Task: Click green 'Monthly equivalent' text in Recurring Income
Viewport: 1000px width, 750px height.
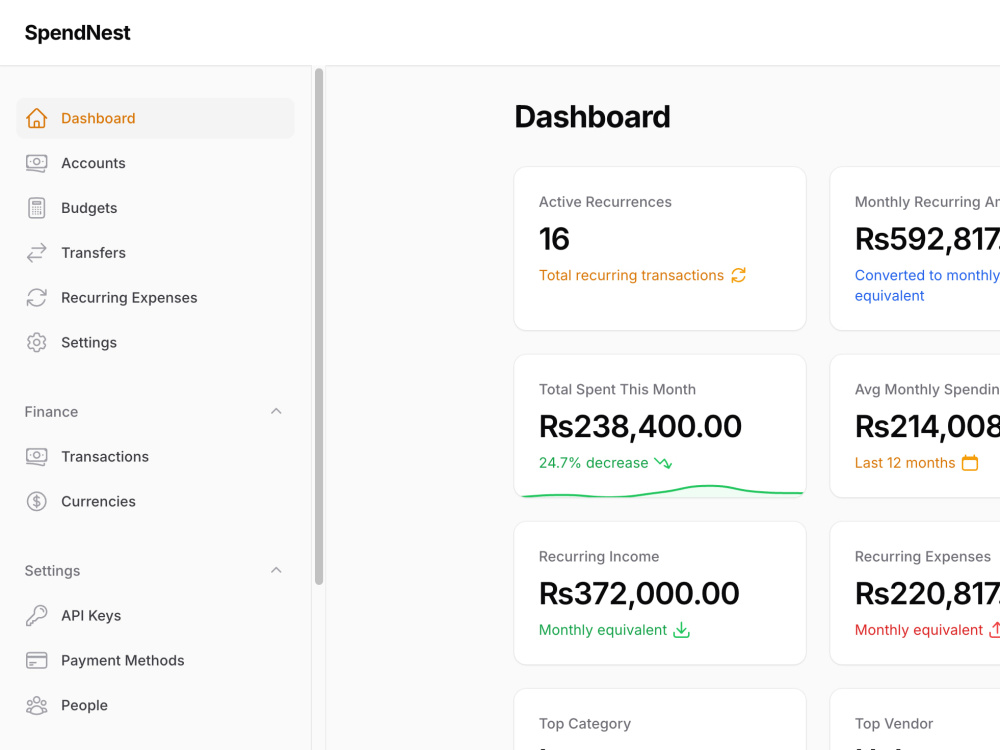Action: [603, 630]
